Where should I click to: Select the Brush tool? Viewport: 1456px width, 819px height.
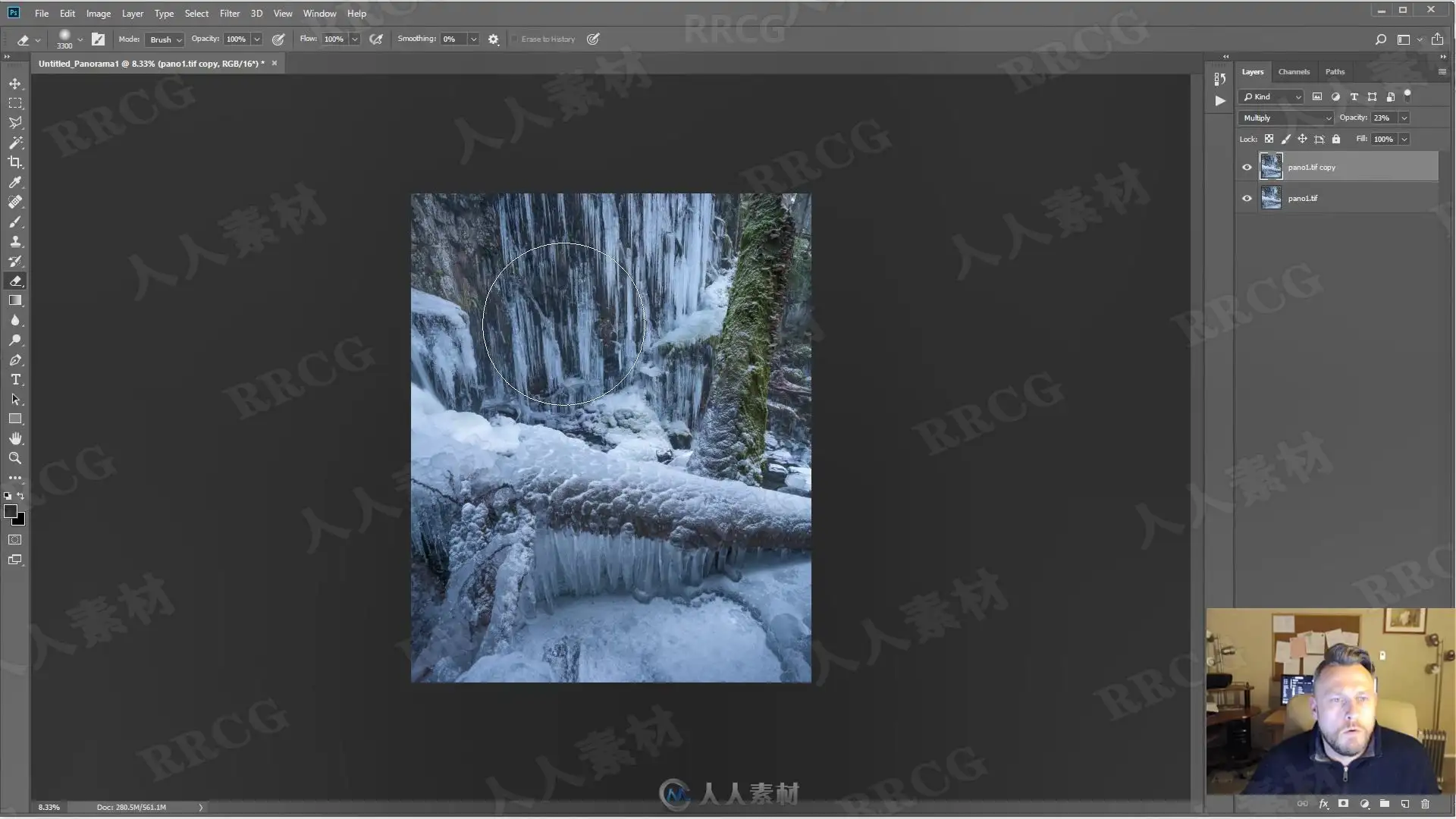[15, 221]
